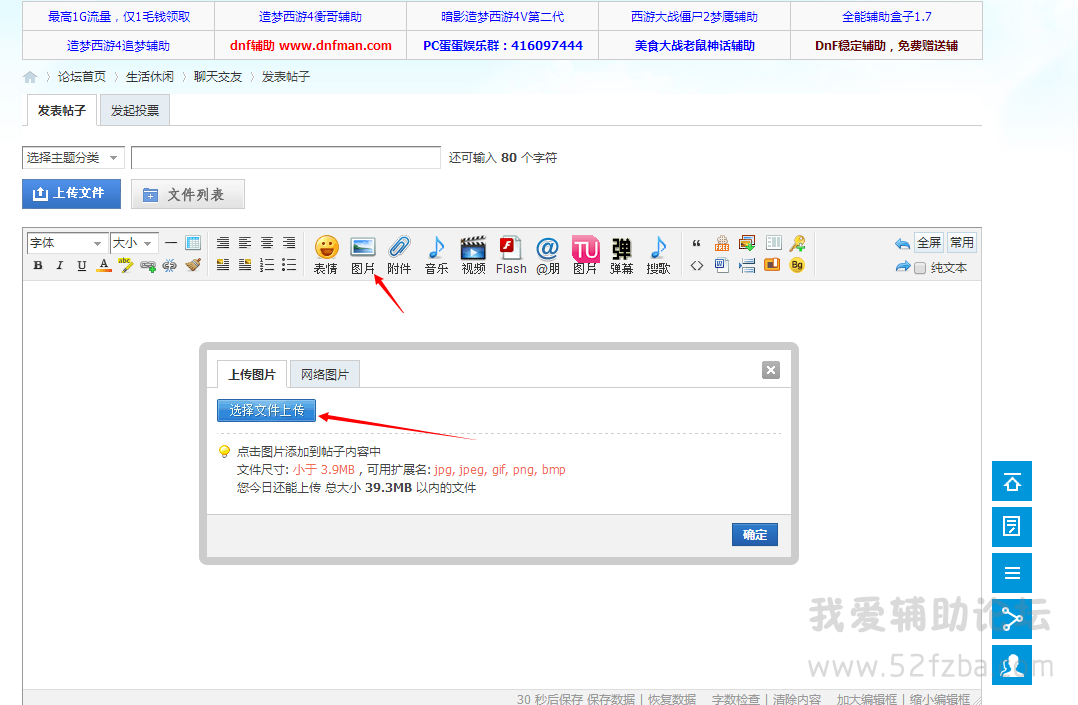The height and width of the screenshot is (705, 1078).
Task: Open the 生活休闲 breadcrumb link
Action: (150, 76)
